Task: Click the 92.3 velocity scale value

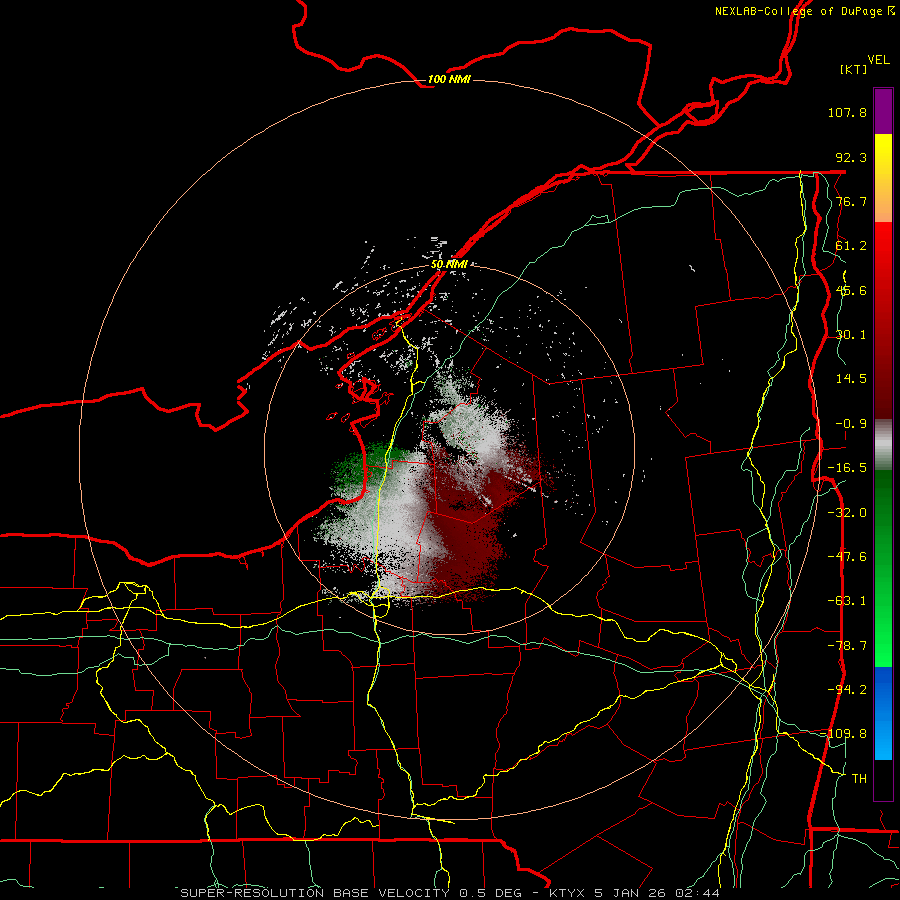Action: pos(850,157)
